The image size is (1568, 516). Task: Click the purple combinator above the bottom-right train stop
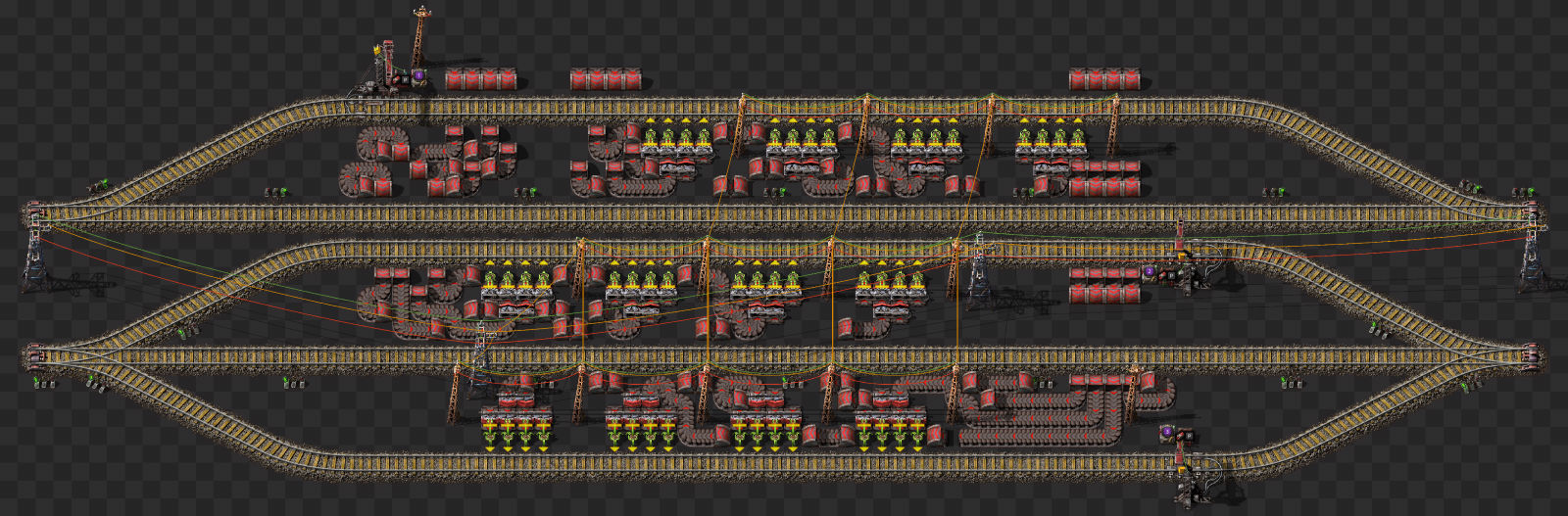pyautogui.click(x=1167, y=431)
